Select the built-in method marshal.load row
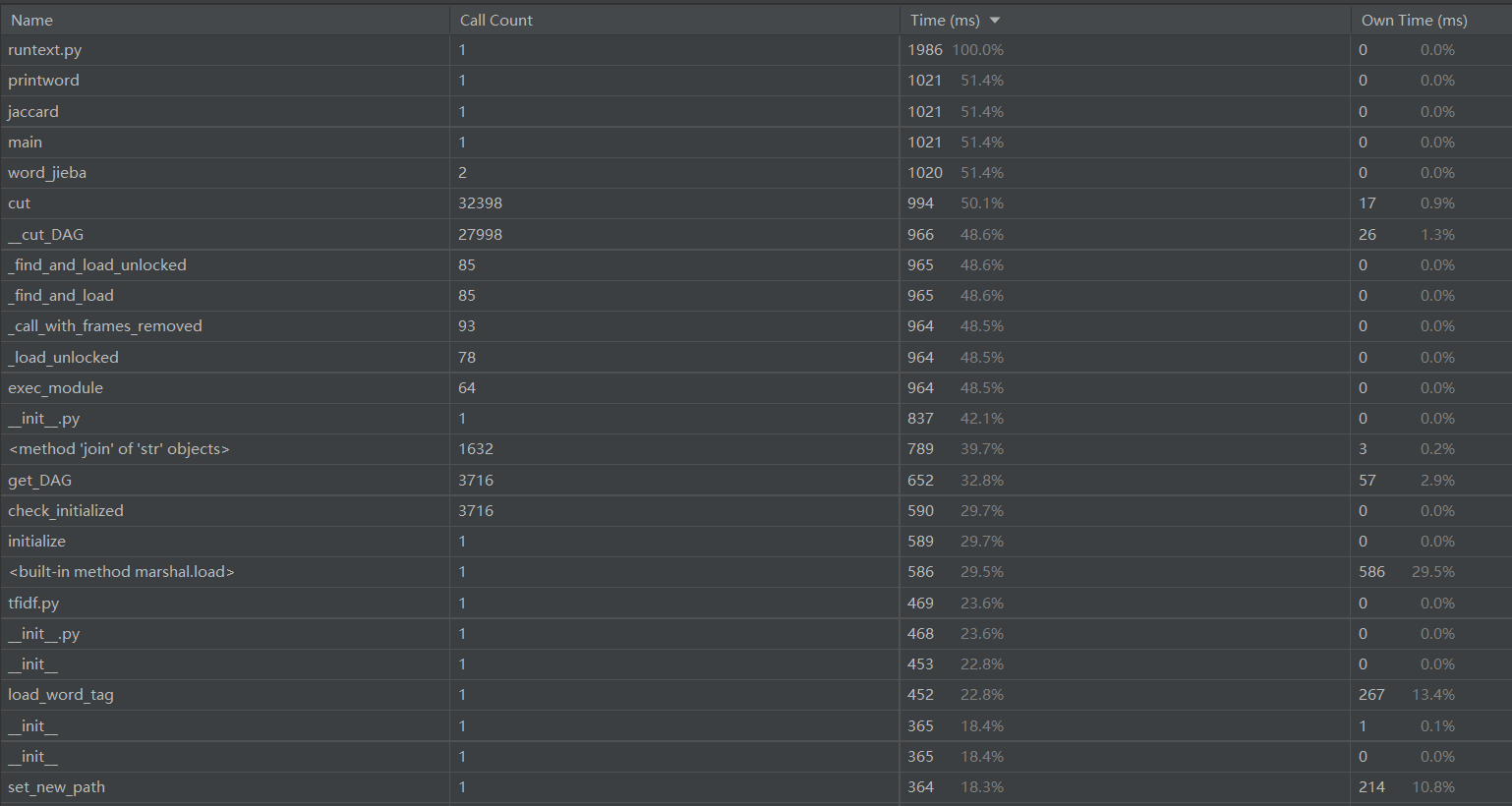Image resolution: width=1512 pixels, height=806 pixels. coord(122,572)
